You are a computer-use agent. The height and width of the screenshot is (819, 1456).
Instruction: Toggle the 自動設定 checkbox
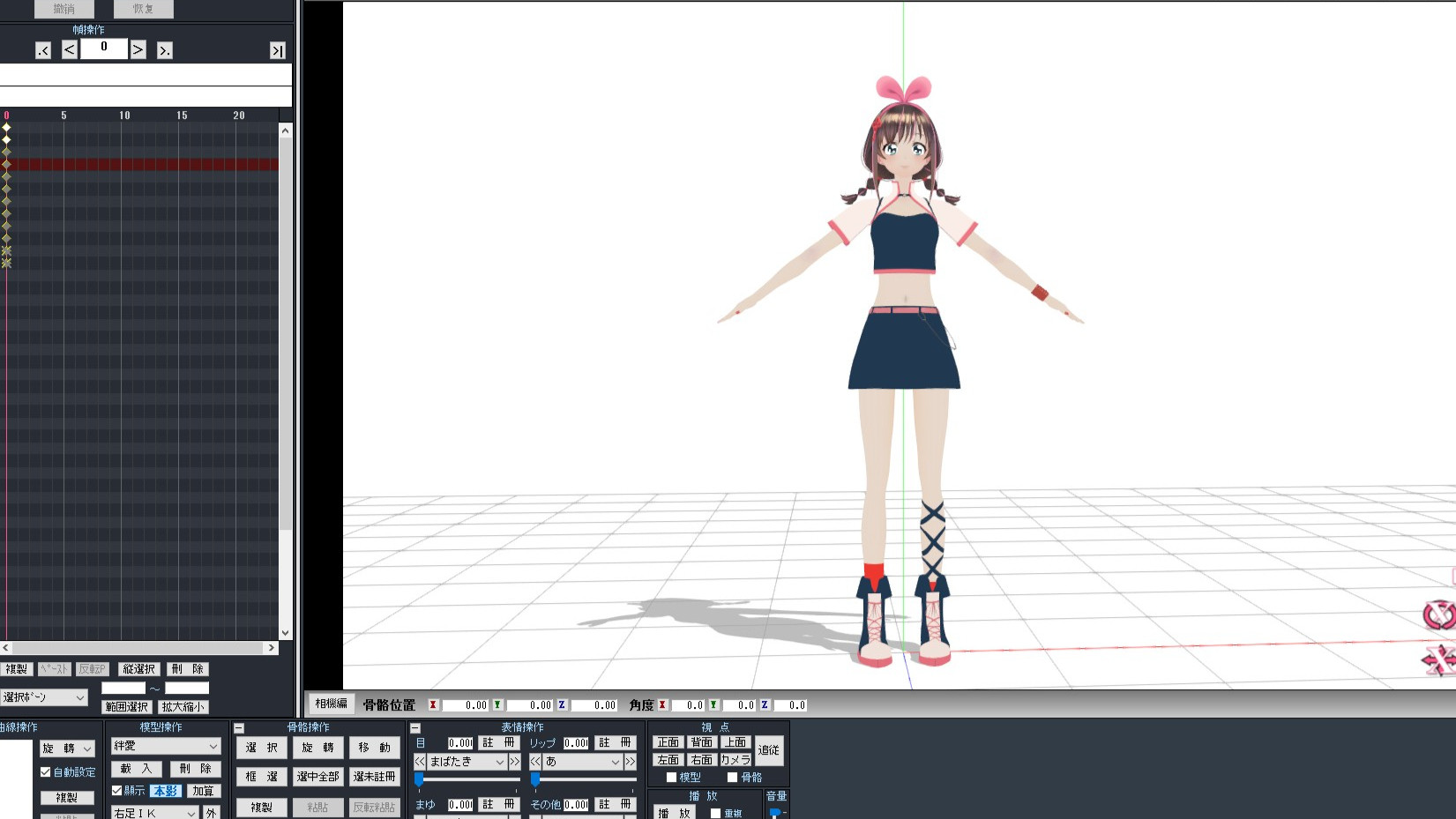pos(46,772)
